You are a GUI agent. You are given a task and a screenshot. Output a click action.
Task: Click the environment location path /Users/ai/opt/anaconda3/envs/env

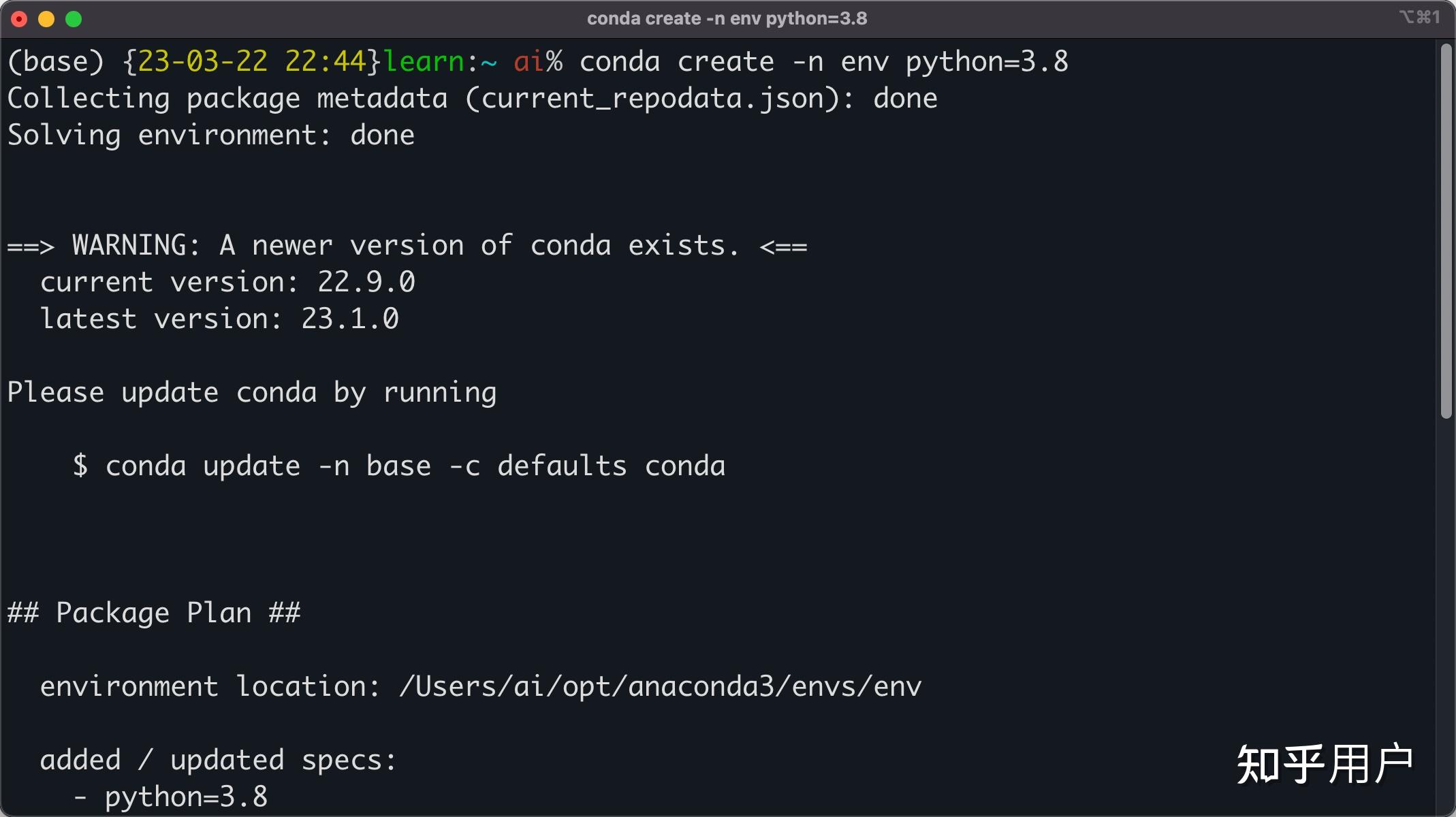click(660, 687)
